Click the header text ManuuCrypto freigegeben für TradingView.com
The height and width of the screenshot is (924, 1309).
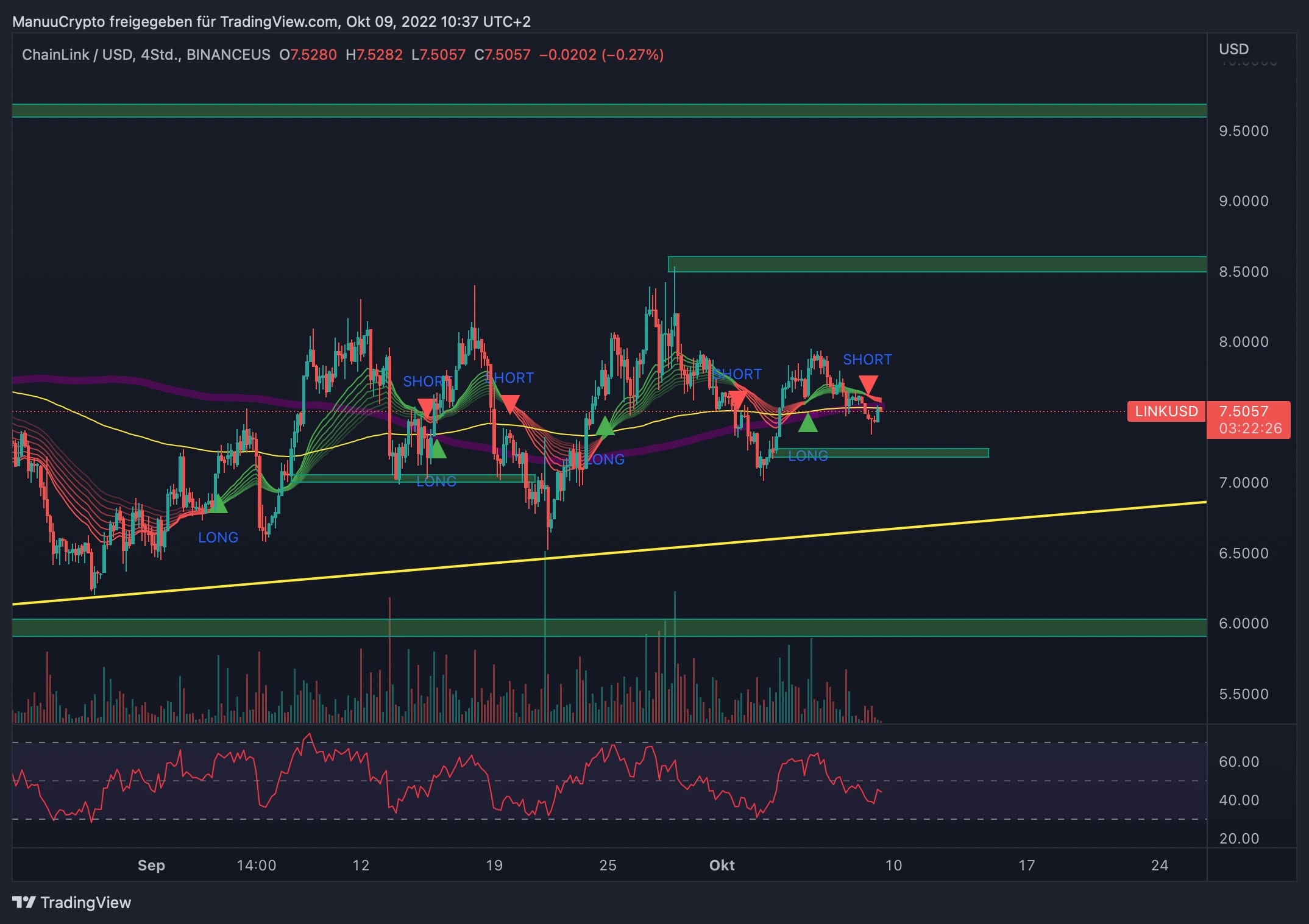coord(175,22)
